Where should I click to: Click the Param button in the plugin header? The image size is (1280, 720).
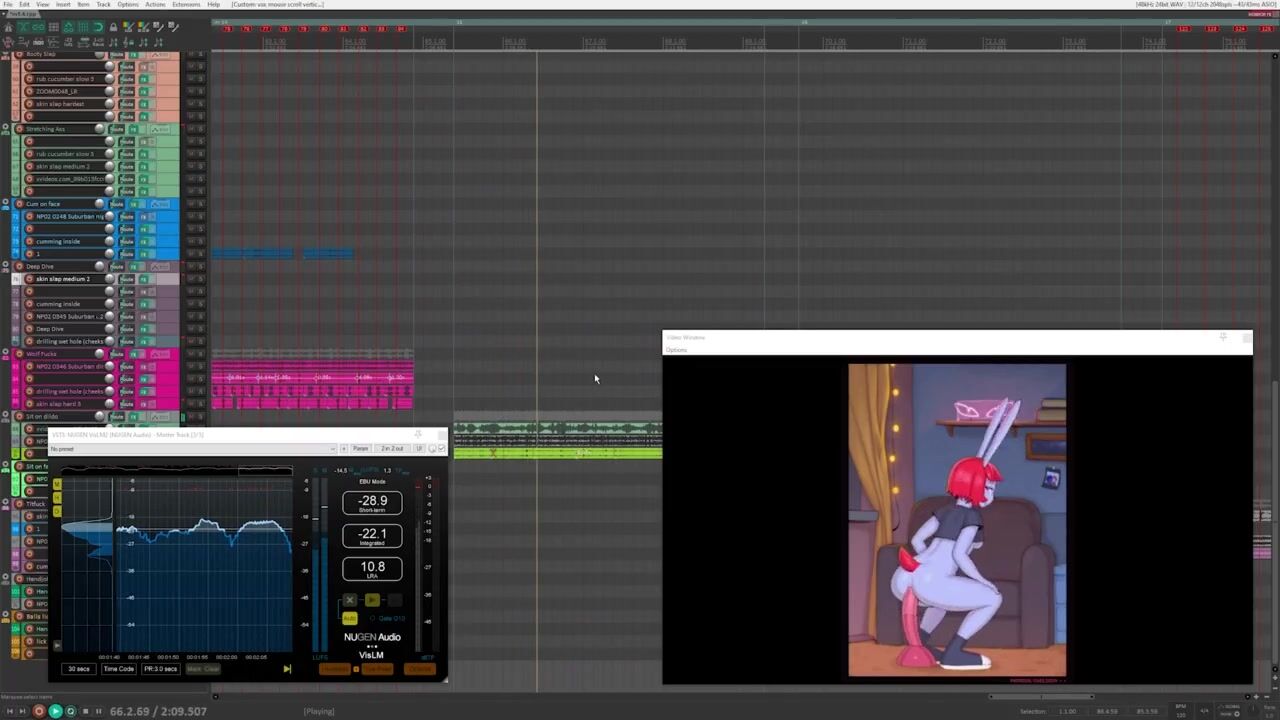[x=361, y=448]
